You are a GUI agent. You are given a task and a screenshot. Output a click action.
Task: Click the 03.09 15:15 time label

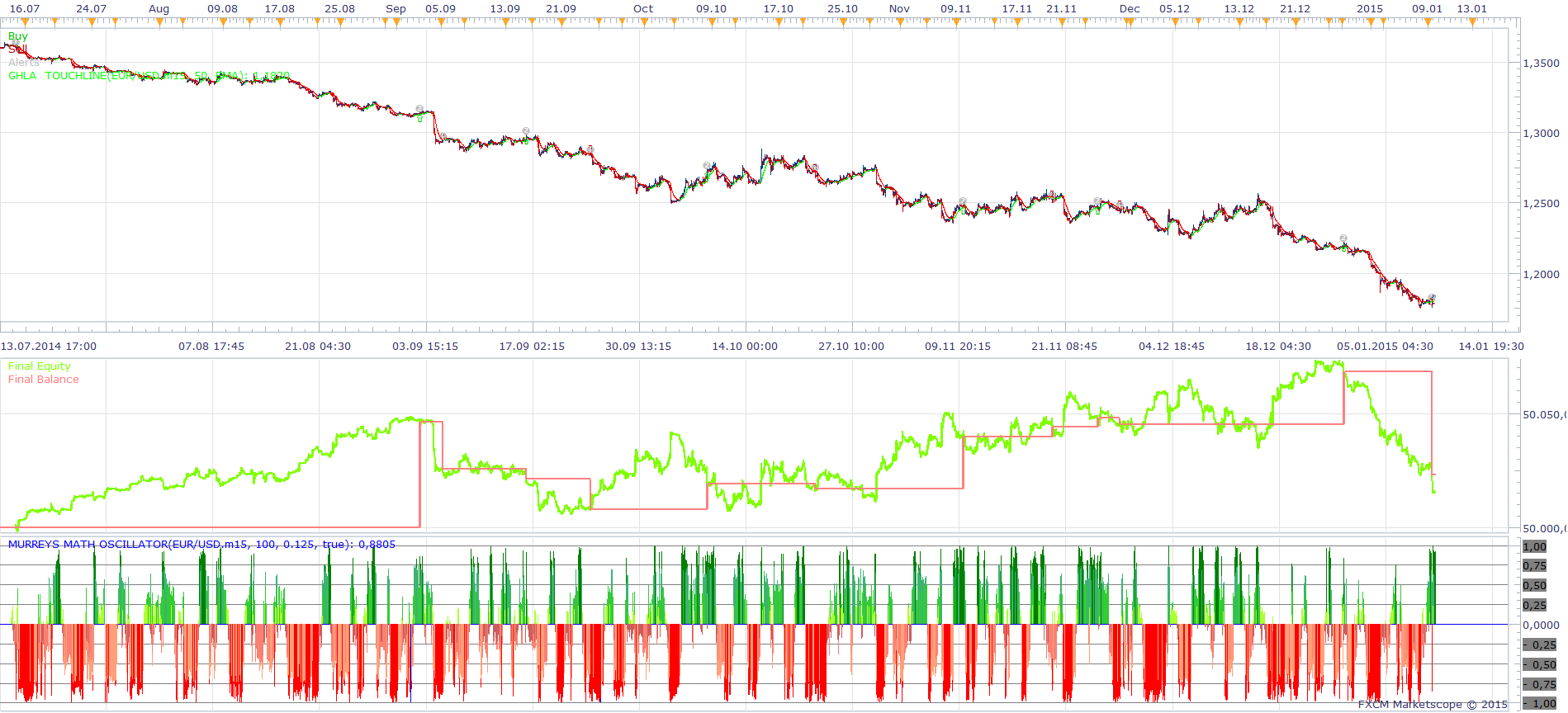click(425, 347)
